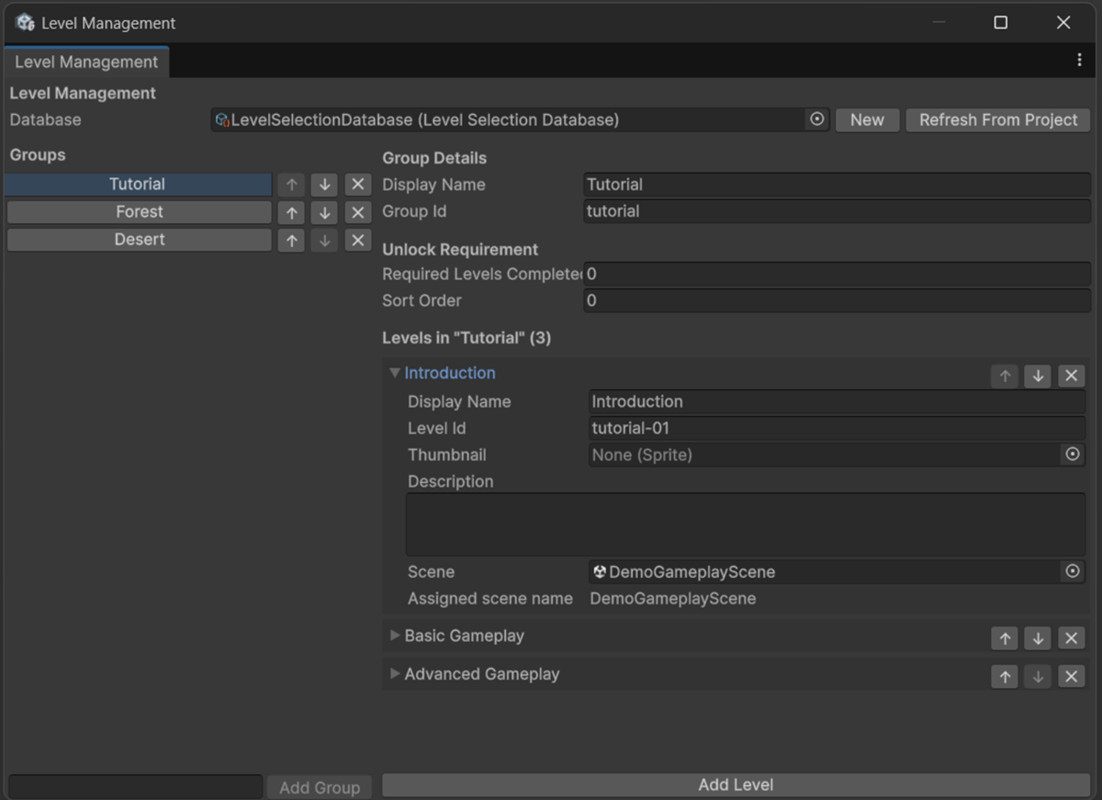Move the Desert group down
This screenshot has height=800, width=1102.
tap(325, 240)
